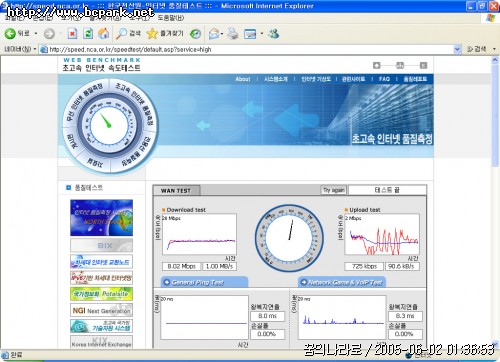Open the 인터넷 기상도 navigation link
This screenshot has height=362, width=500.
click(x=316, y=79)
